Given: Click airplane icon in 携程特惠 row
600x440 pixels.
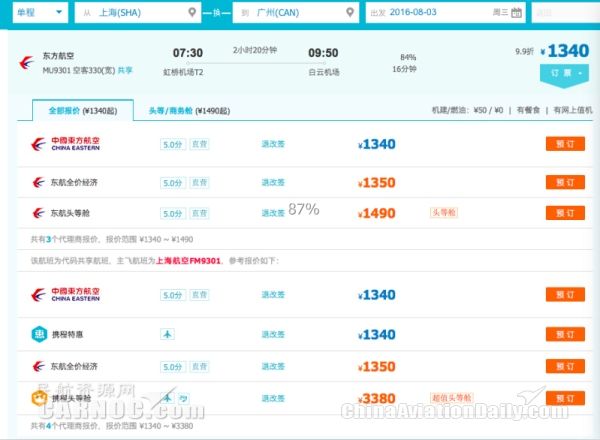Looking at the screenshot, I should [x=167, y=334].
